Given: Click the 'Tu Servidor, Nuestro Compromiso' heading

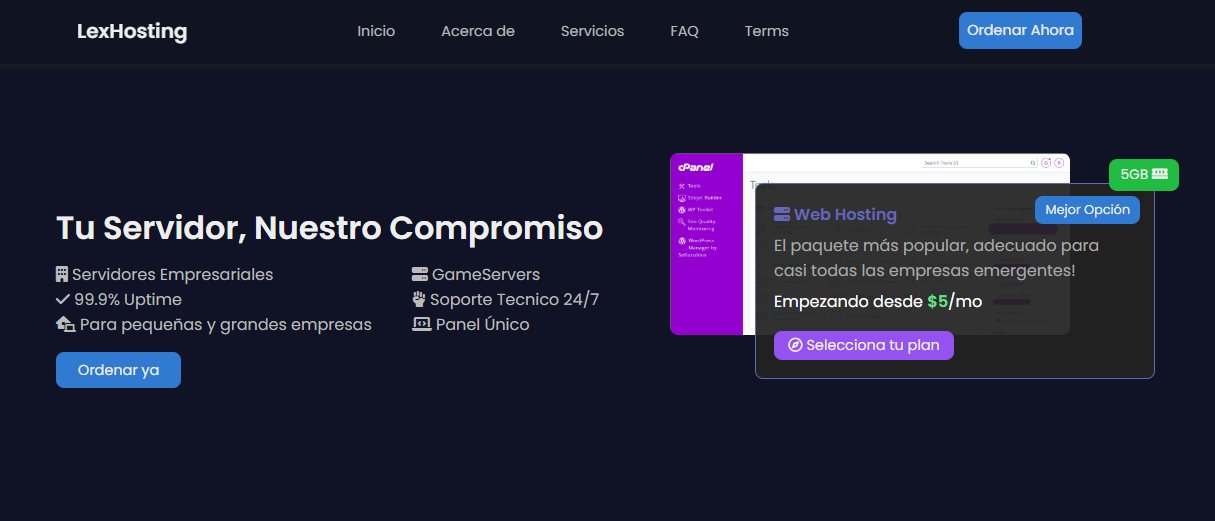Looking at the screenshot, I should tap(329, 227).
